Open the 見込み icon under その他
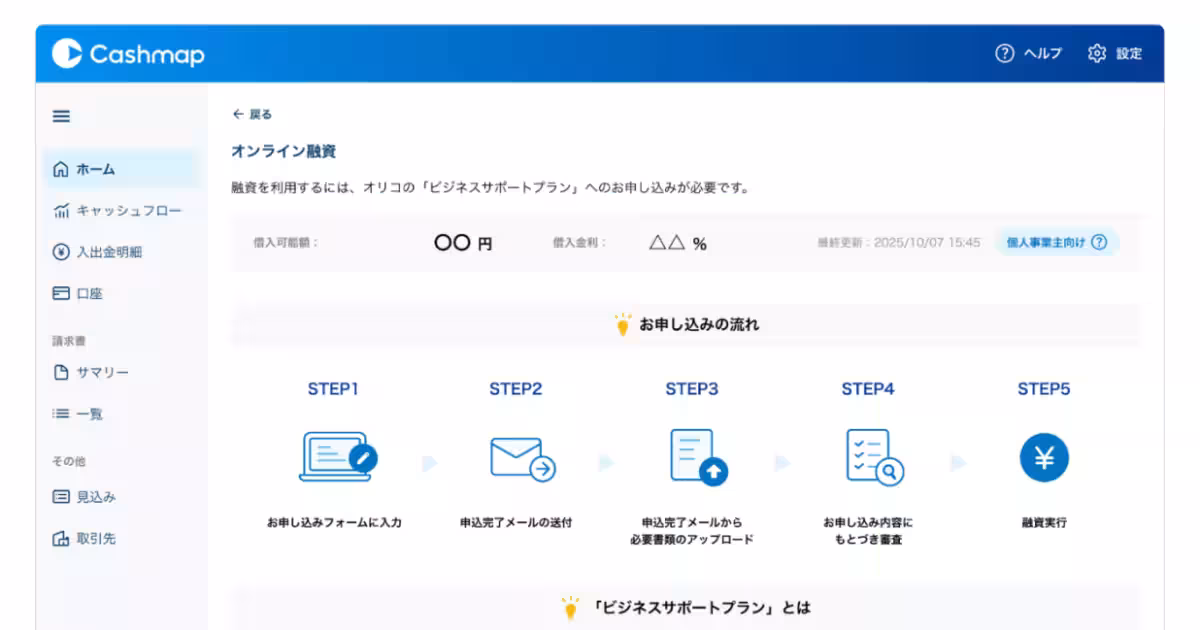The height and width of the screenshot is (630, 1200). pos(60,496)
